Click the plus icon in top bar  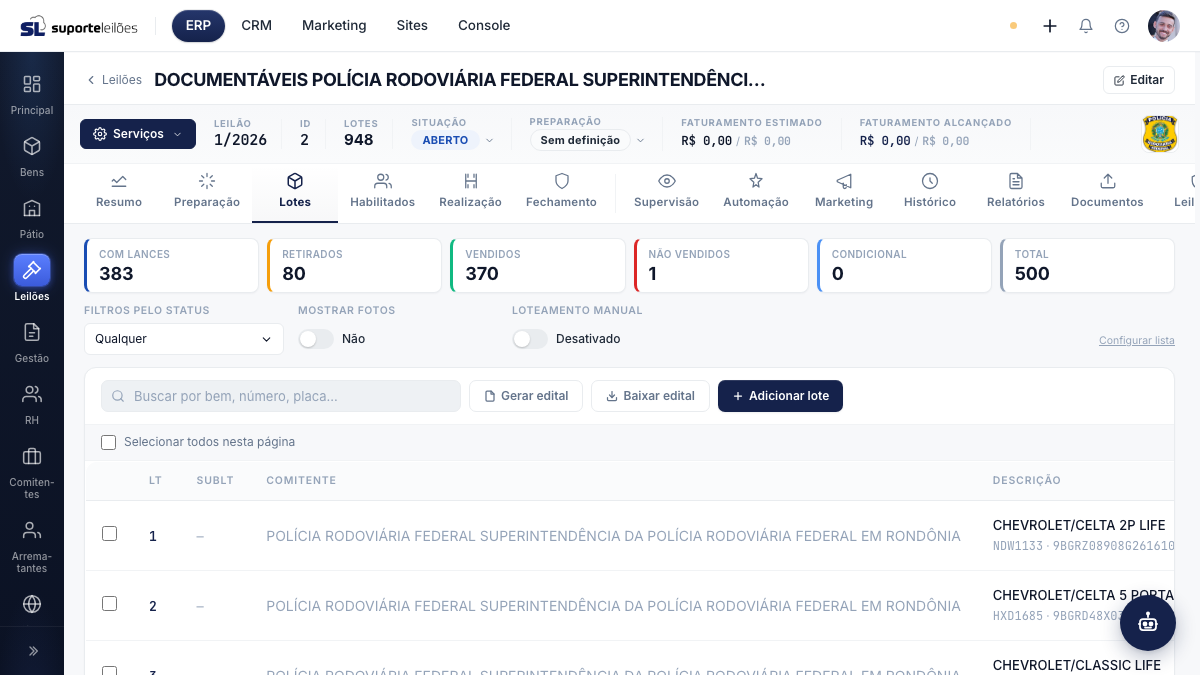click(1050, 26)
